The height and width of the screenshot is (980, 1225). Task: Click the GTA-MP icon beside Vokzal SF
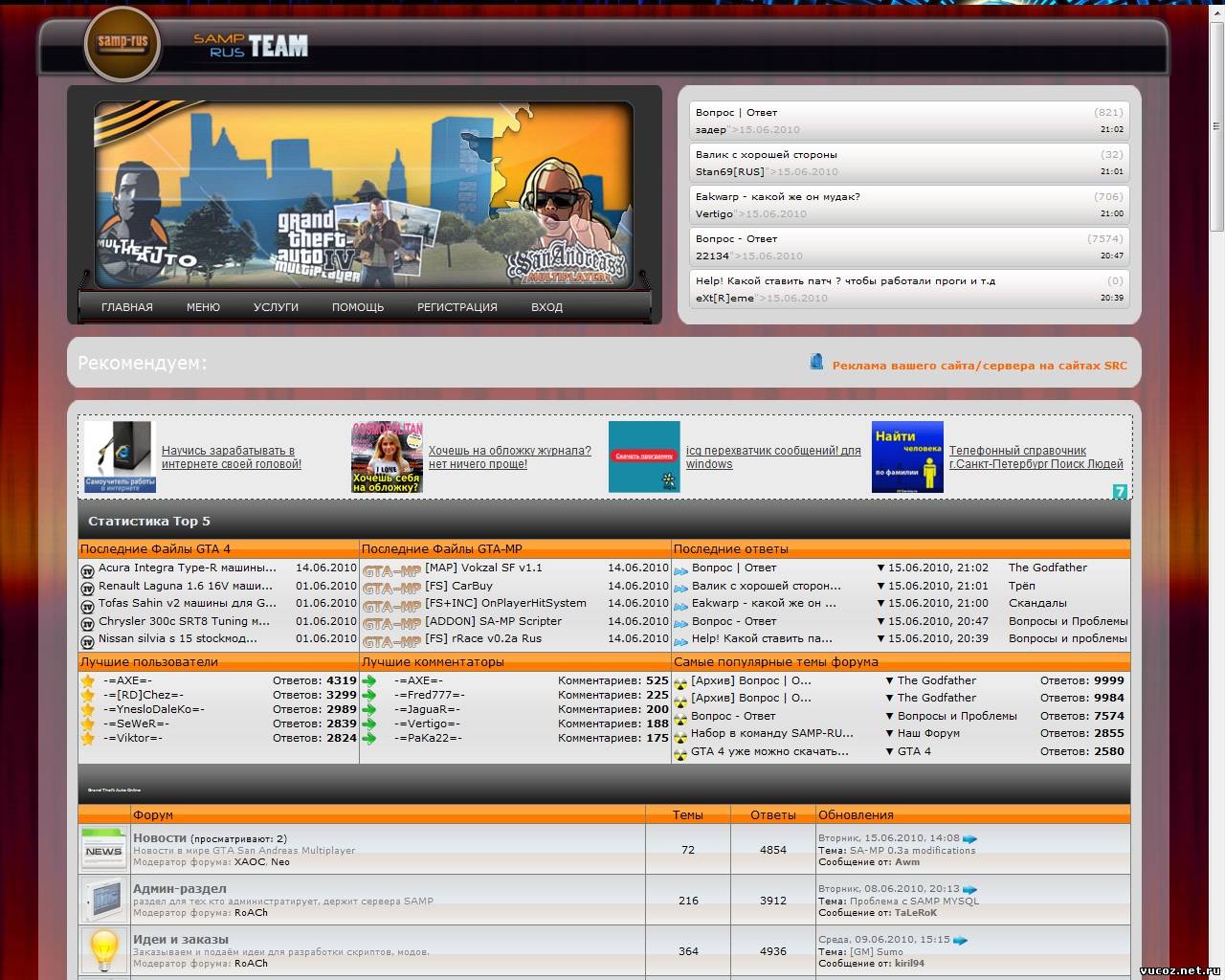(391, 570)
